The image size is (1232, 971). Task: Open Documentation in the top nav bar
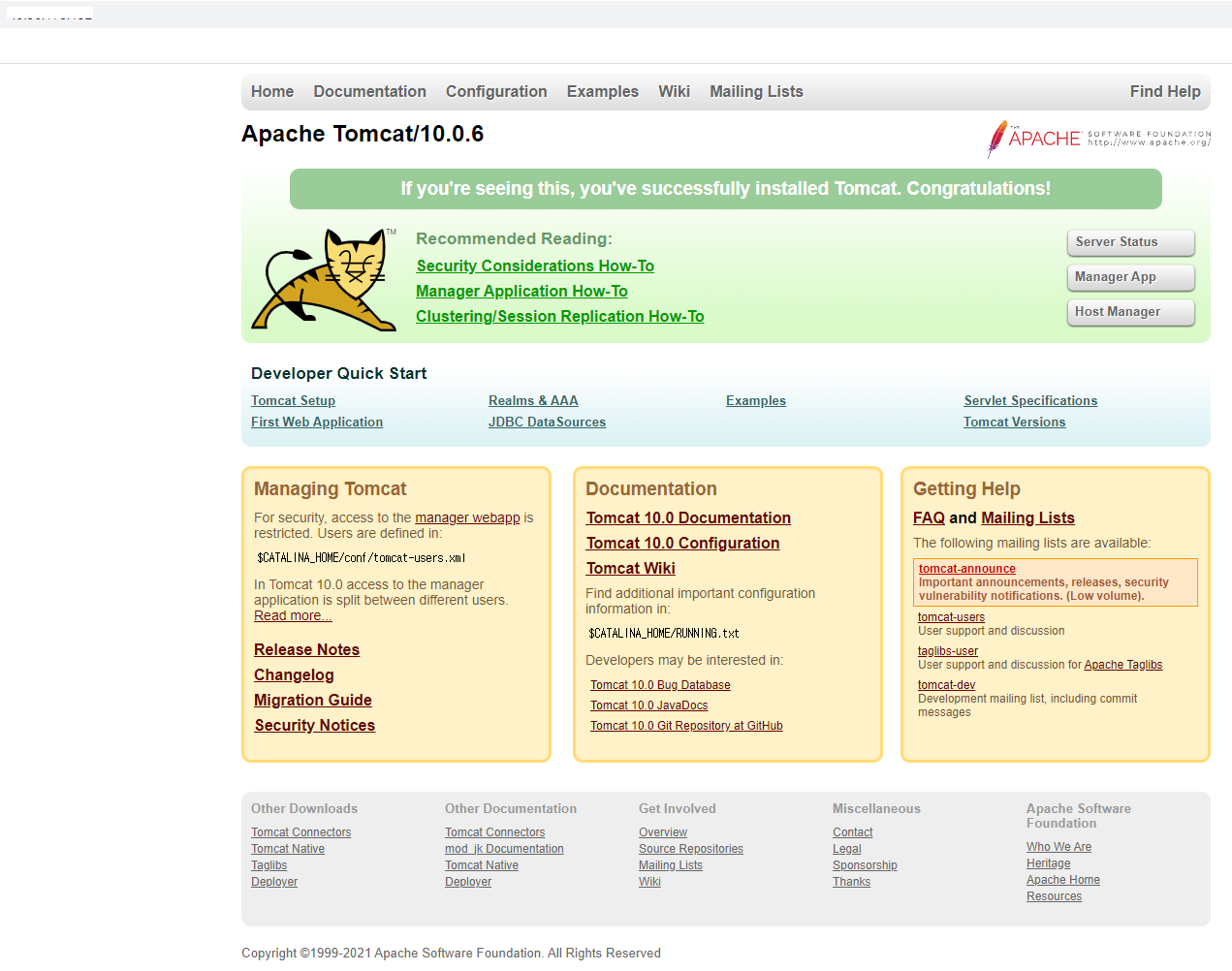[369, 91]
